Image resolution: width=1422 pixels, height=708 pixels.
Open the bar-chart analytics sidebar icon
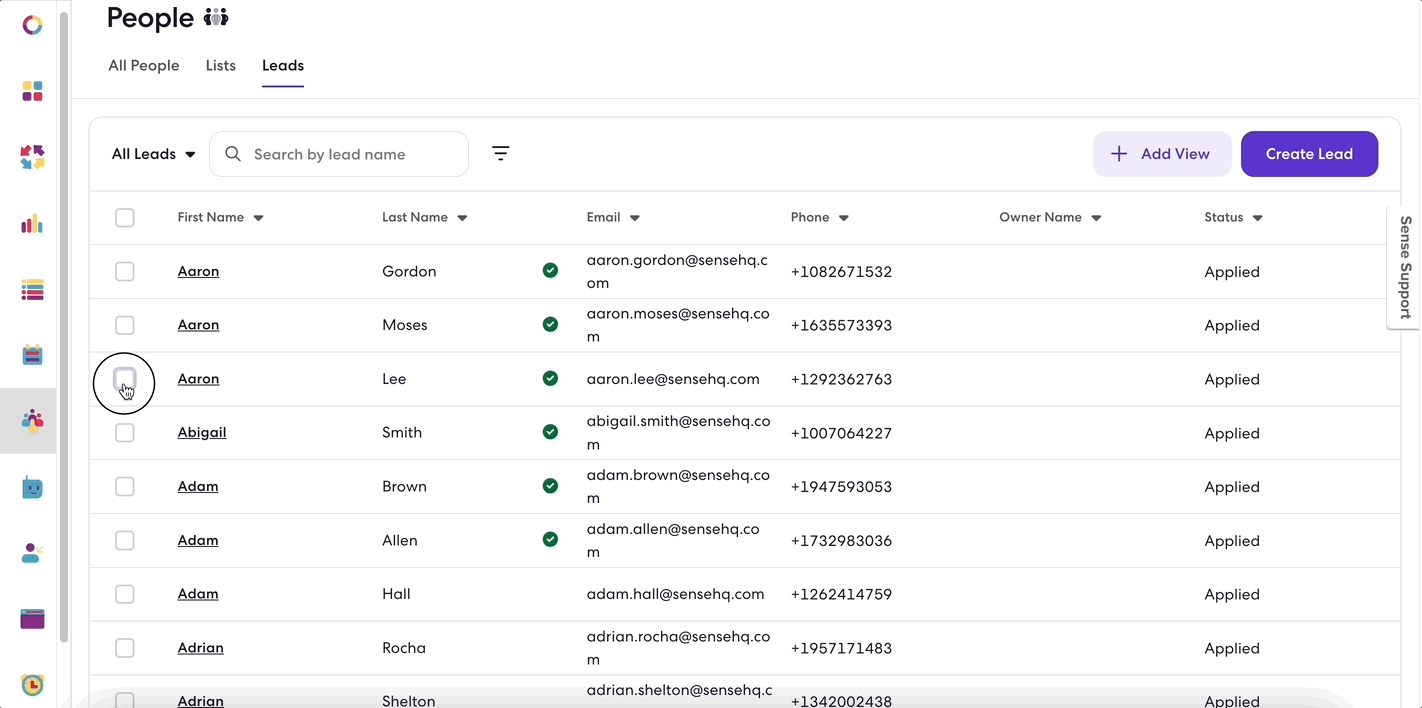pos(32,223)
